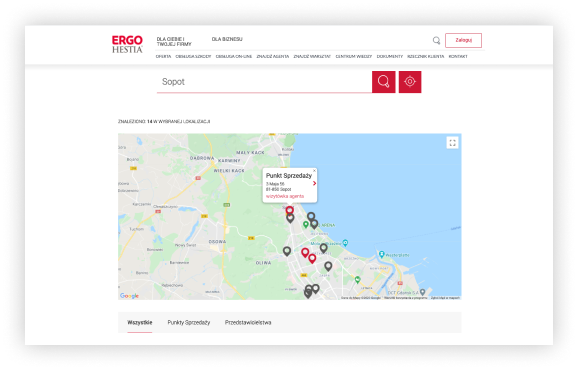Open the Kontakt menu item
Image resolution: width=578 pixels, height=370 pixels.
[458, 56]
